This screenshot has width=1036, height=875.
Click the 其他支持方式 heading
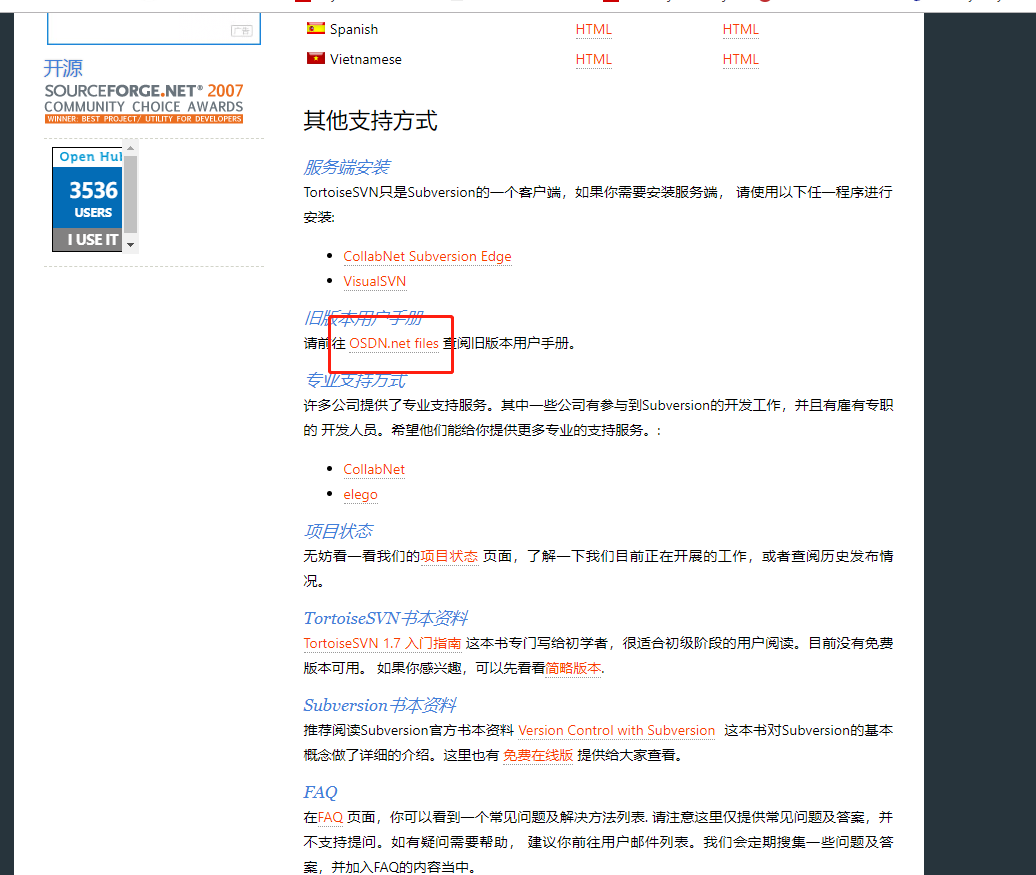[x=371, y=121]
